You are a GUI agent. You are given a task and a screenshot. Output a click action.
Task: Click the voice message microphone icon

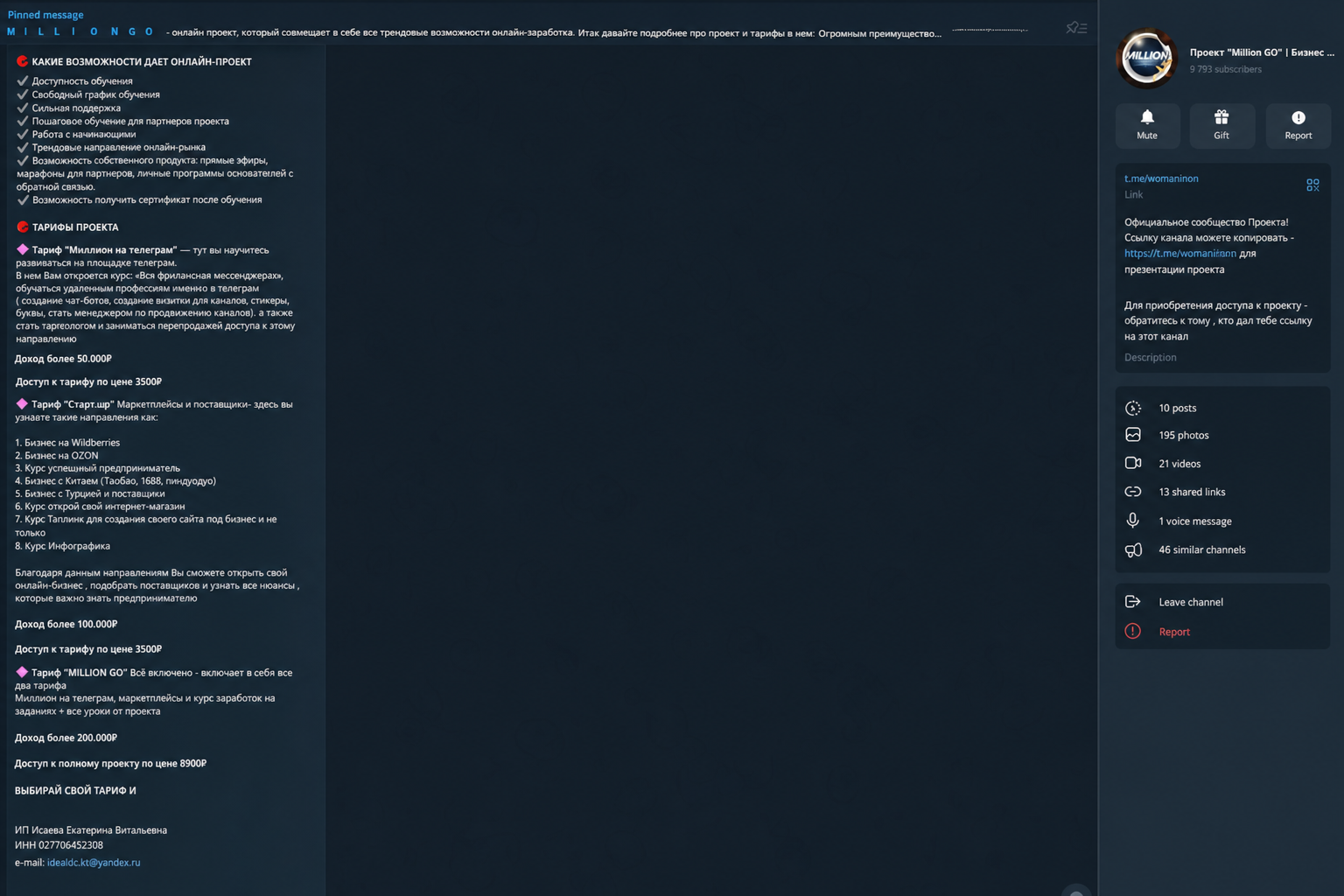1133,521
